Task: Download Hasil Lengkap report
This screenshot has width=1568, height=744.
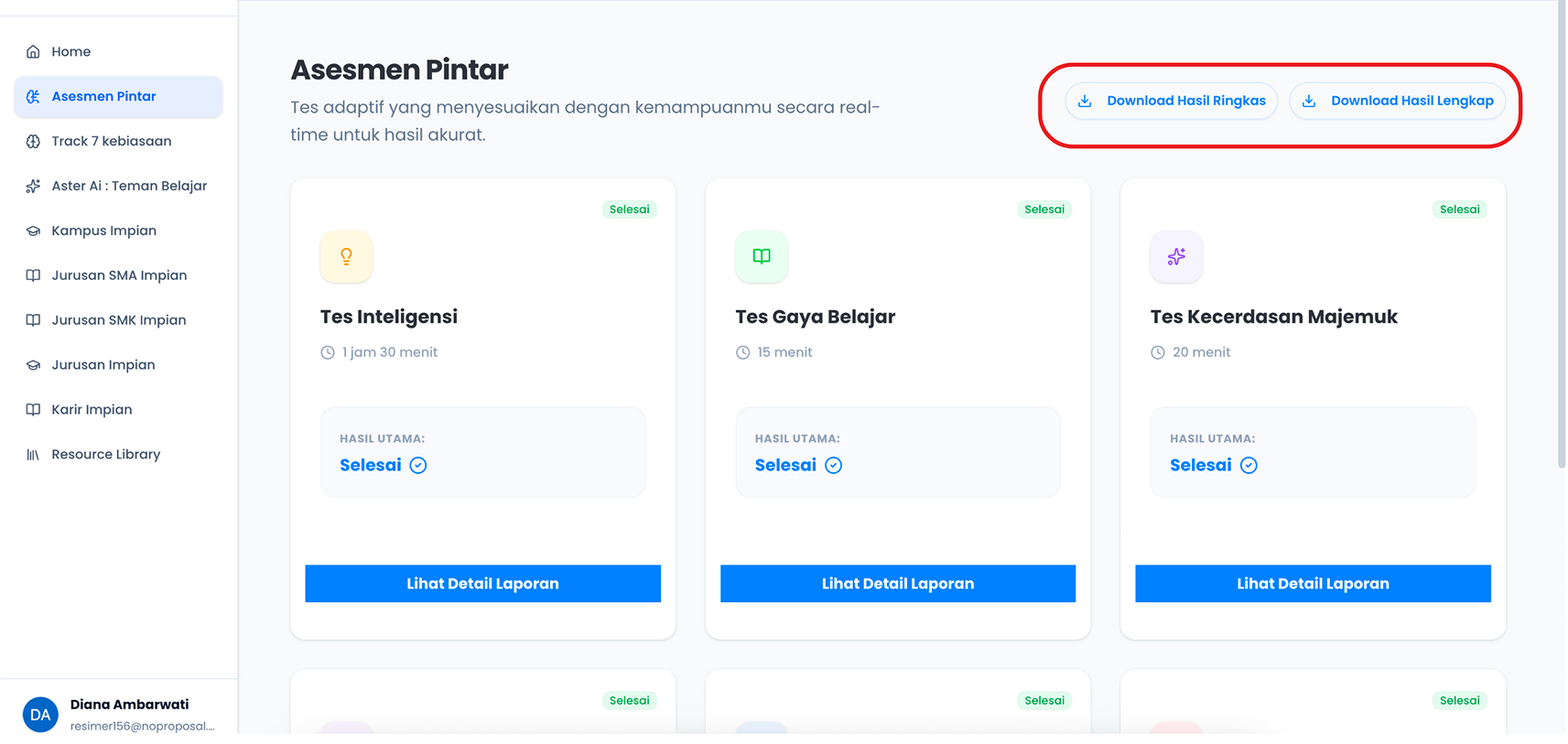Action: pyautogui.click(x=1398, y=101)
